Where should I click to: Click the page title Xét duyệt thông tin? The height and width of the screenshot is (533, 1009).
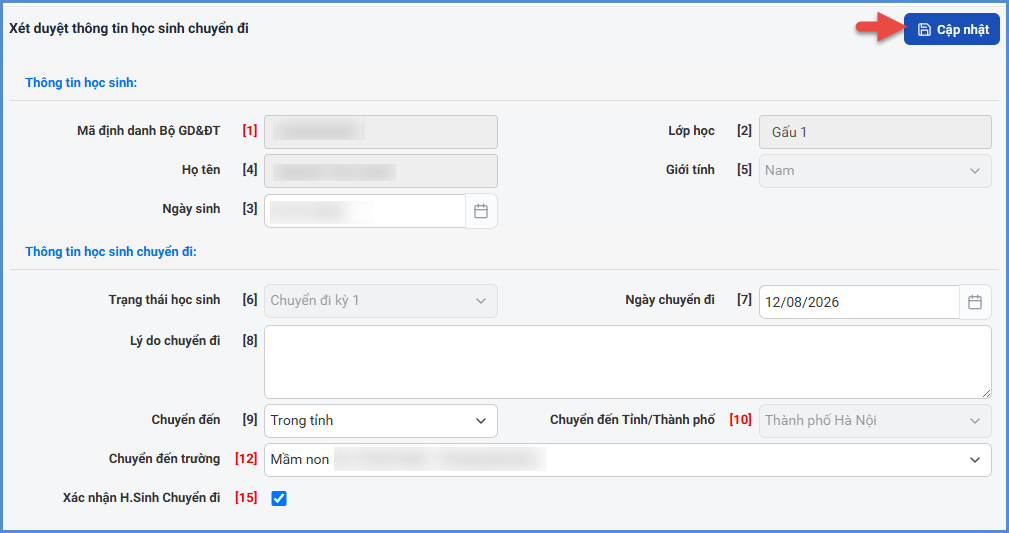click(129, 28)
